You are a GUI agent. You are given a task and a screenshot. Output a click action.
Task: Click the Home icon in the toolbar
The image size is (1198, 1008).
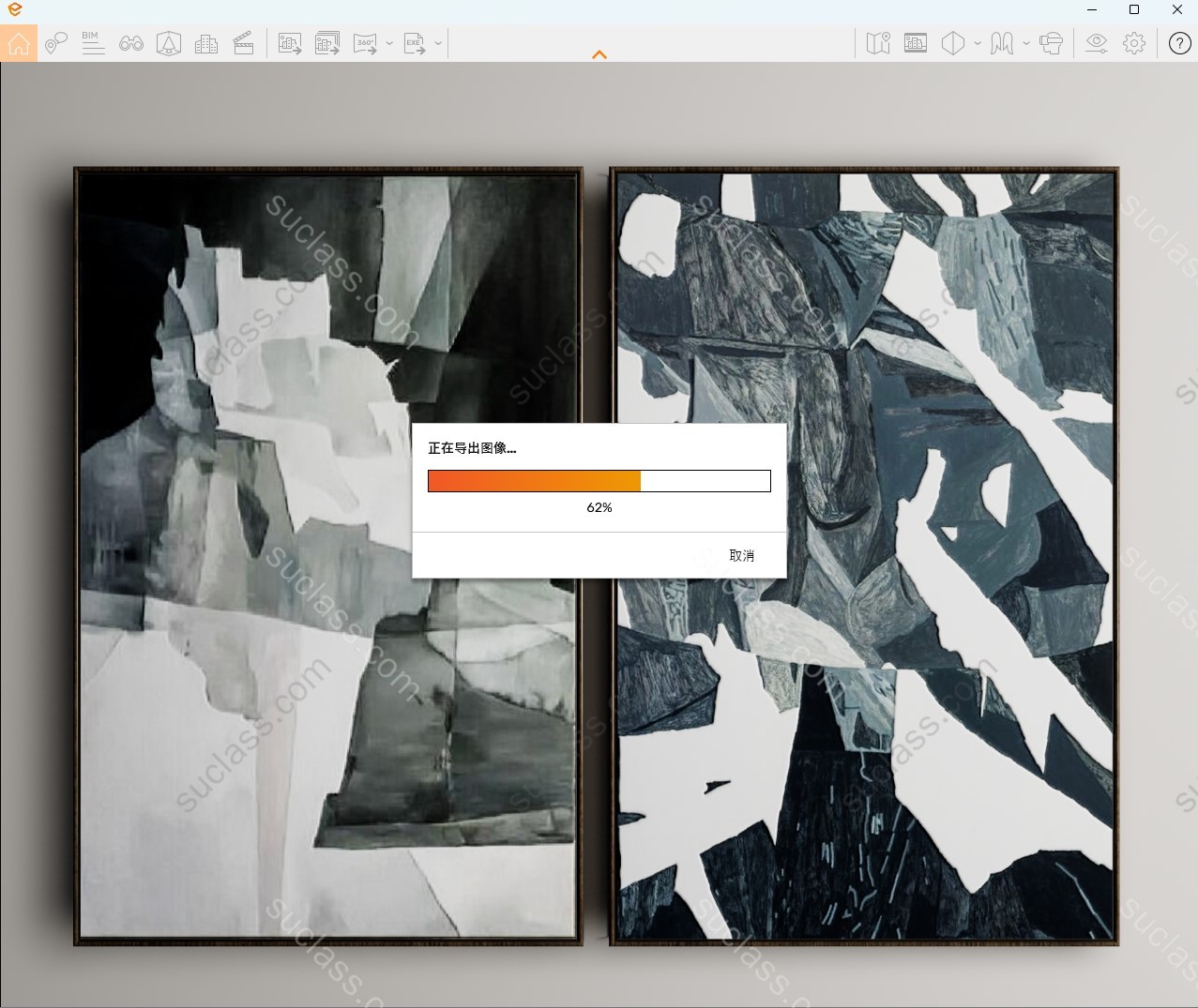[x=19, y=43]
